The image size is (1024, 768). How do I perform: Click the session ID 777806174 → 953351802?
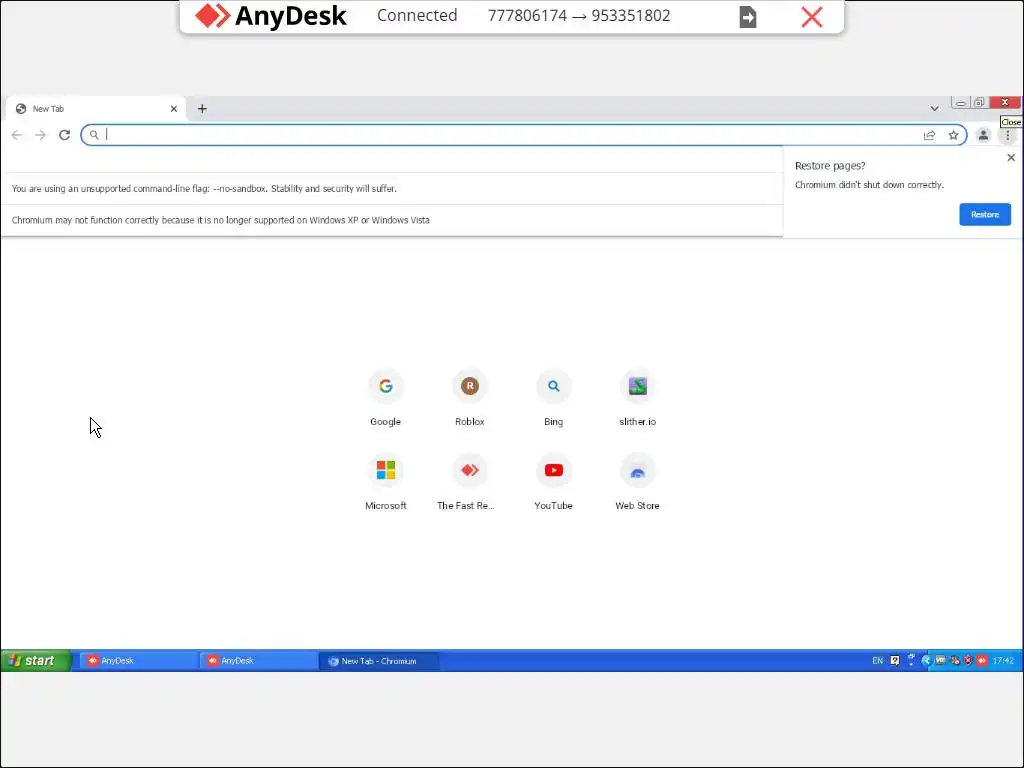(x=579, y=16)
